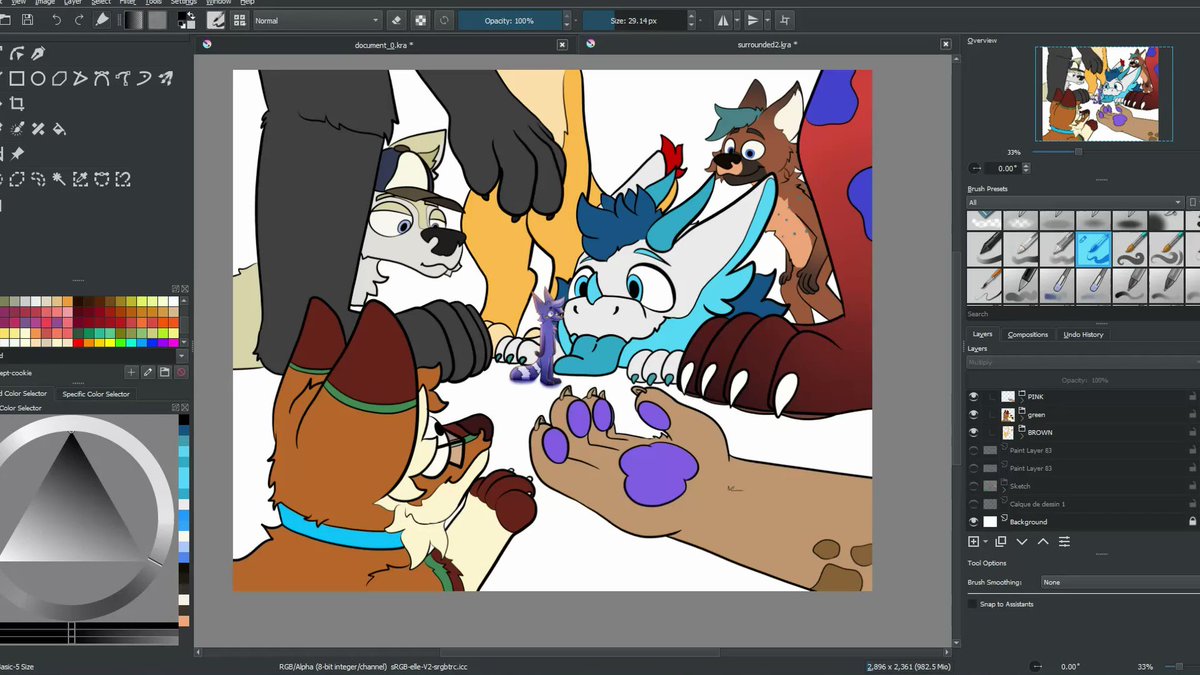This screenshot has height=675, width=1200.
Task: Move the layer down
Action: [1022, 541]
